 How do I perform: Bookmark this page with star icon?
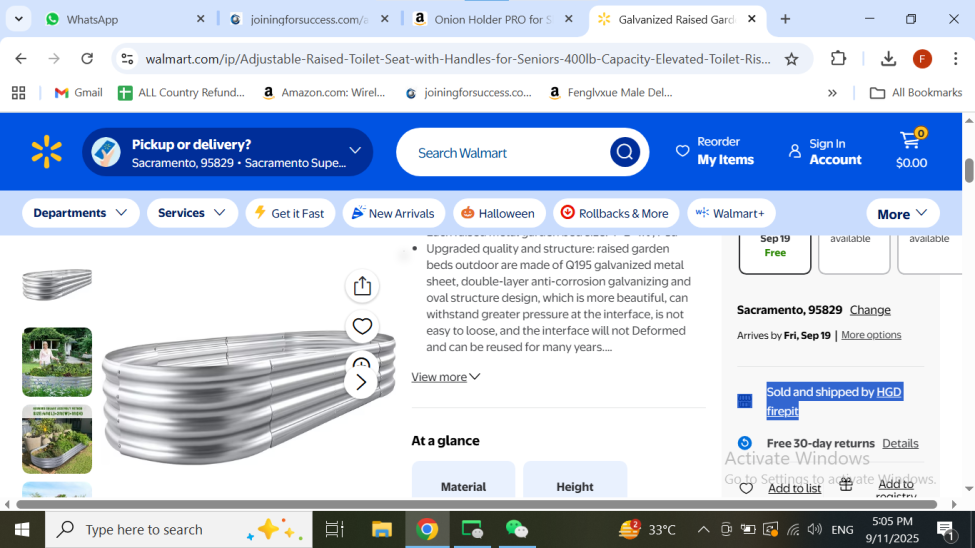[791, 59]
